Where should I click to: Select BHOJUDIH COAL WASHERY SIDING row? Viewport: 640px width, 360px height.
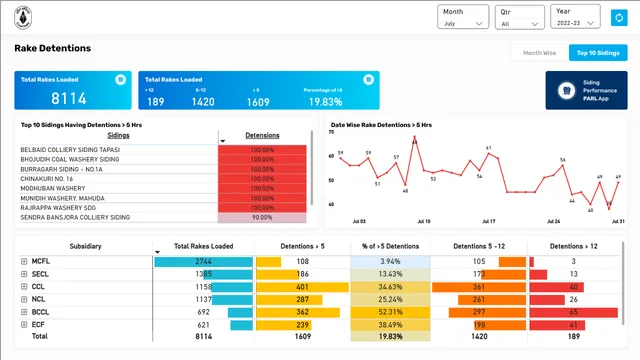(x=163, y=159)
